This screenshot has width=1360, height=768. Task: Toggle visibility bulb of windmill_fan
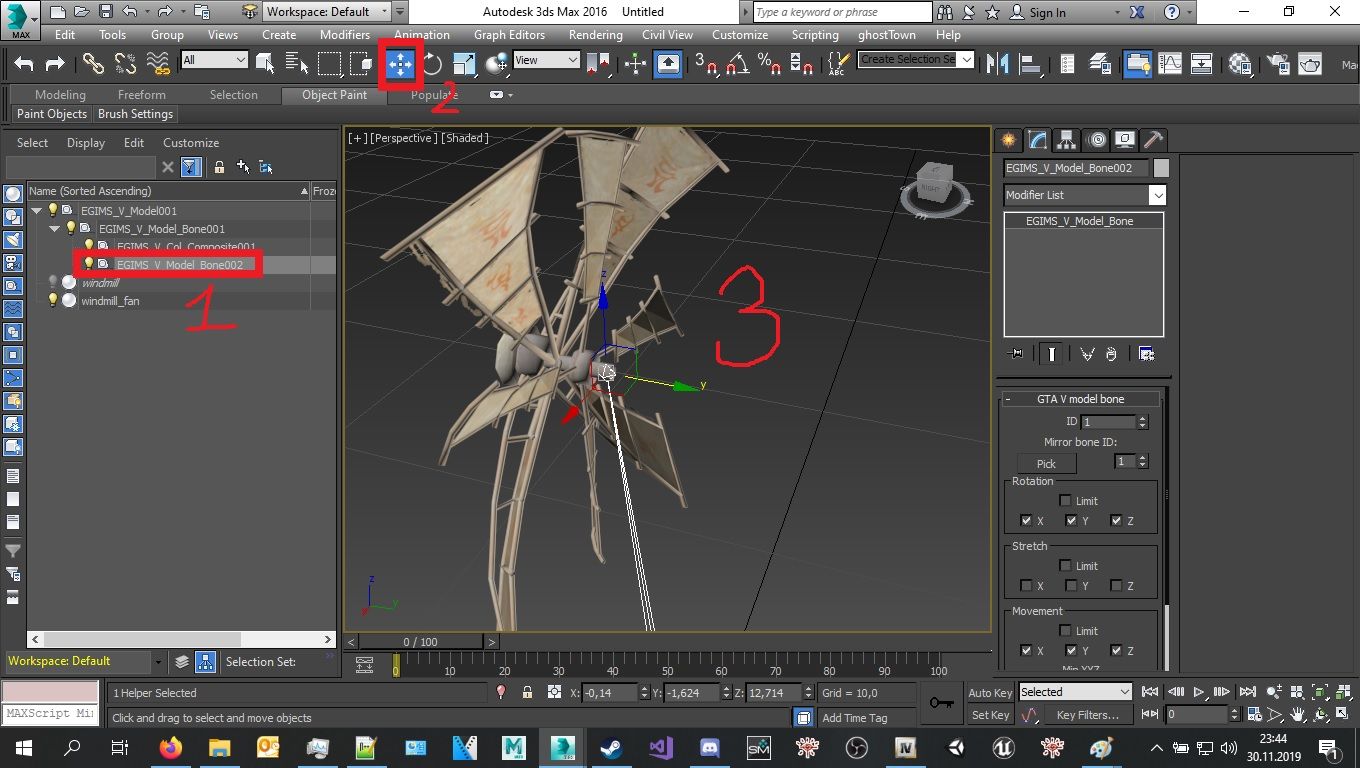pyautogui.click(x=53, y=300)
